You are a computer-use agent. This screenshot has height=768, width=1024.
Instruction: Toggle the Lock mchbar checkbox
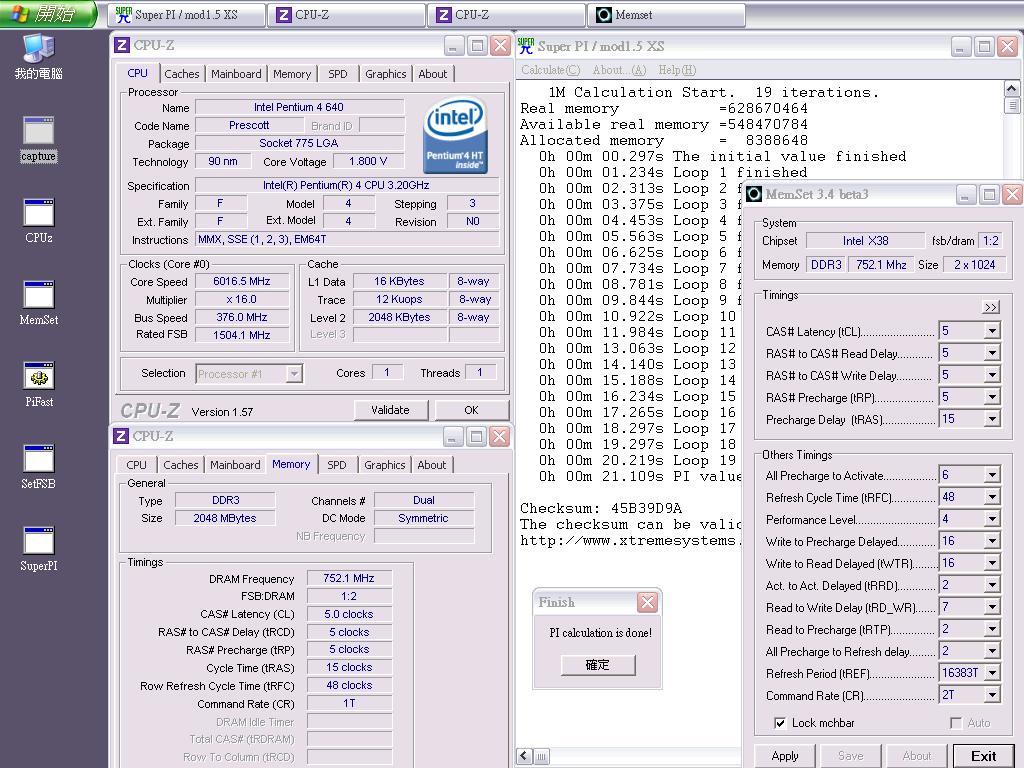(x=780, y=723)
